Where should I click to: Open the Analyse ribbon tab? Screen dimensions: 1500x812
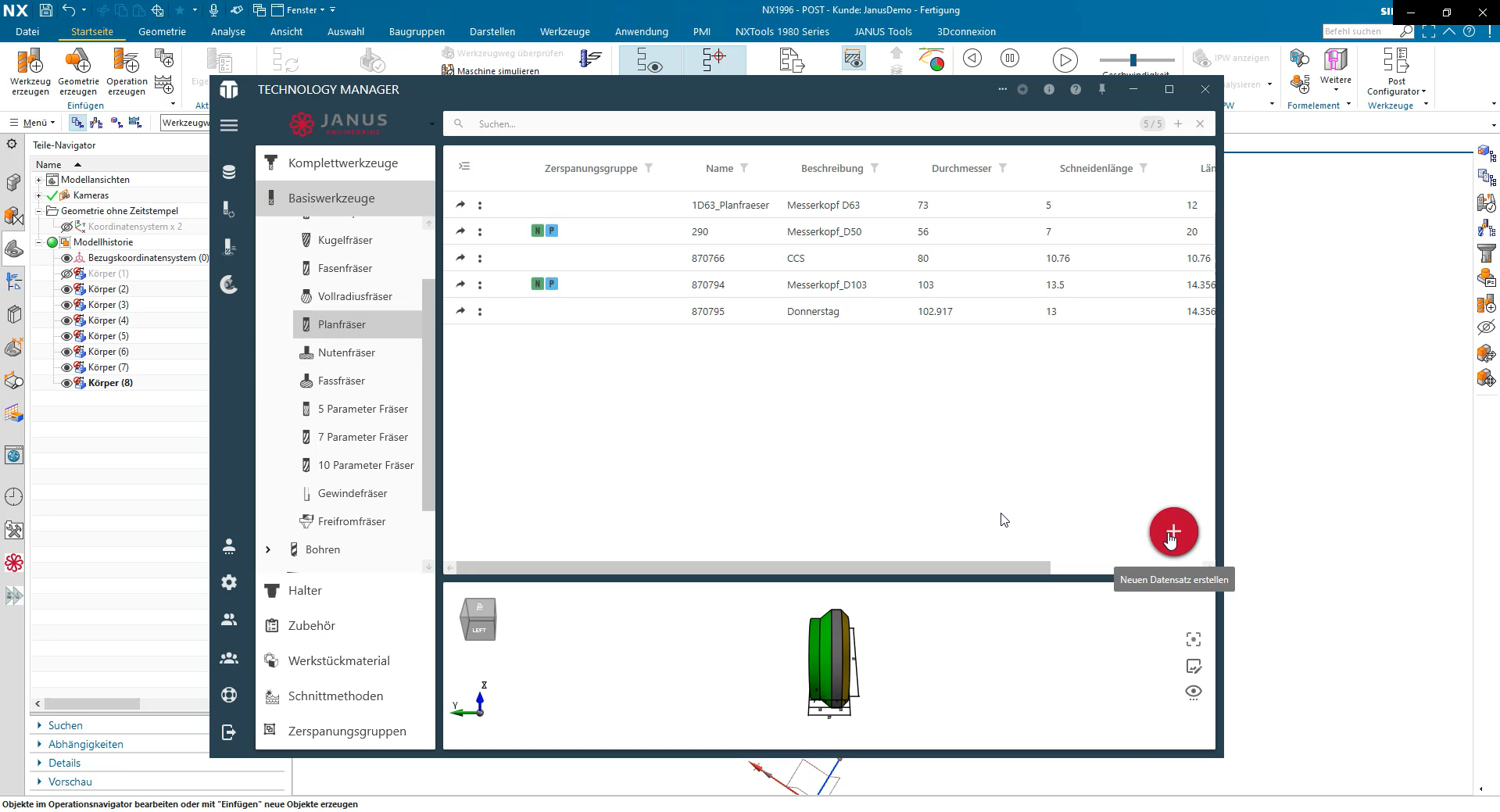pyautogui.click(x=228, y=31)
